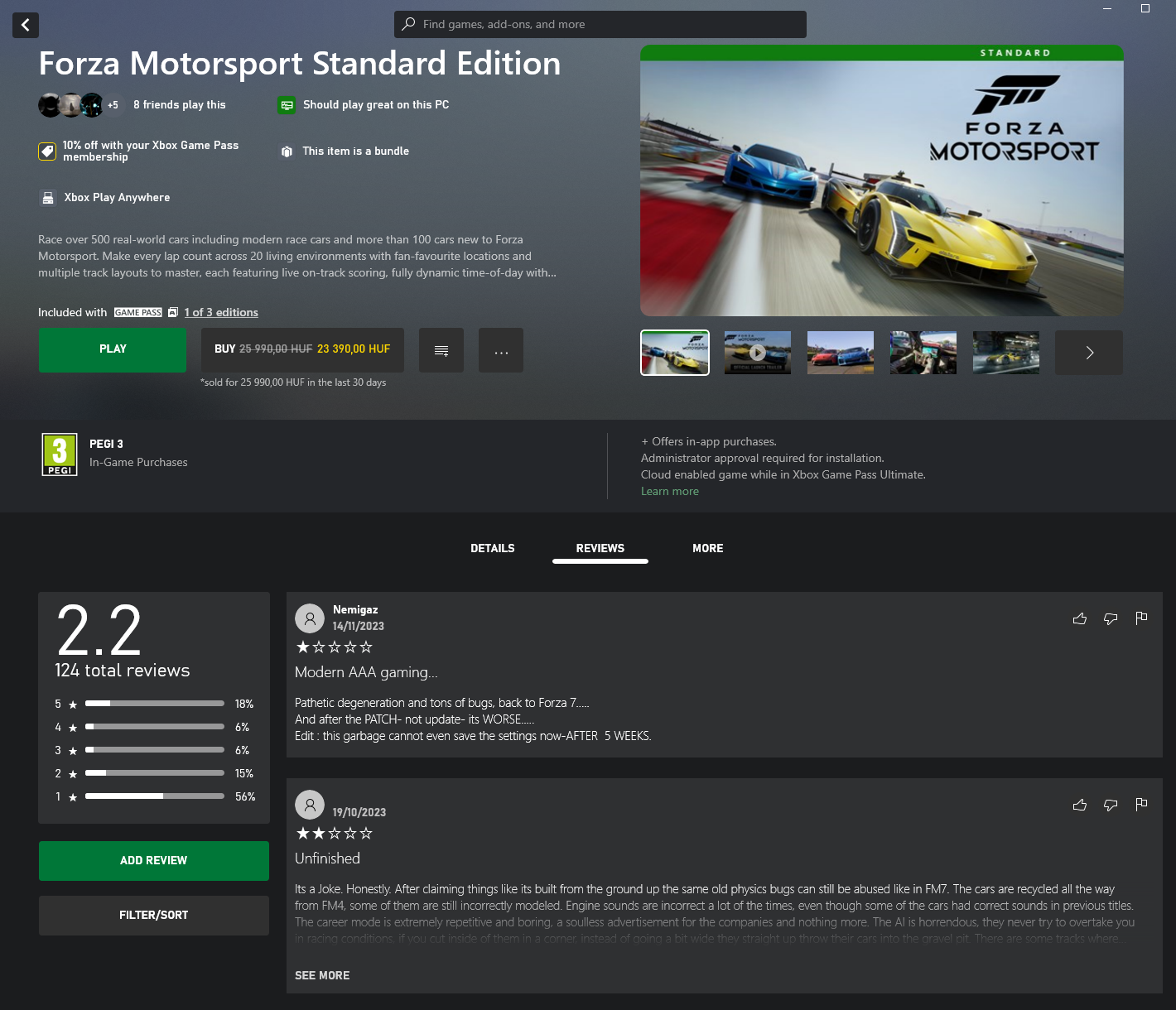
Task: Flag the 'Unfinished' review
Action: (x=1141, y=804)
